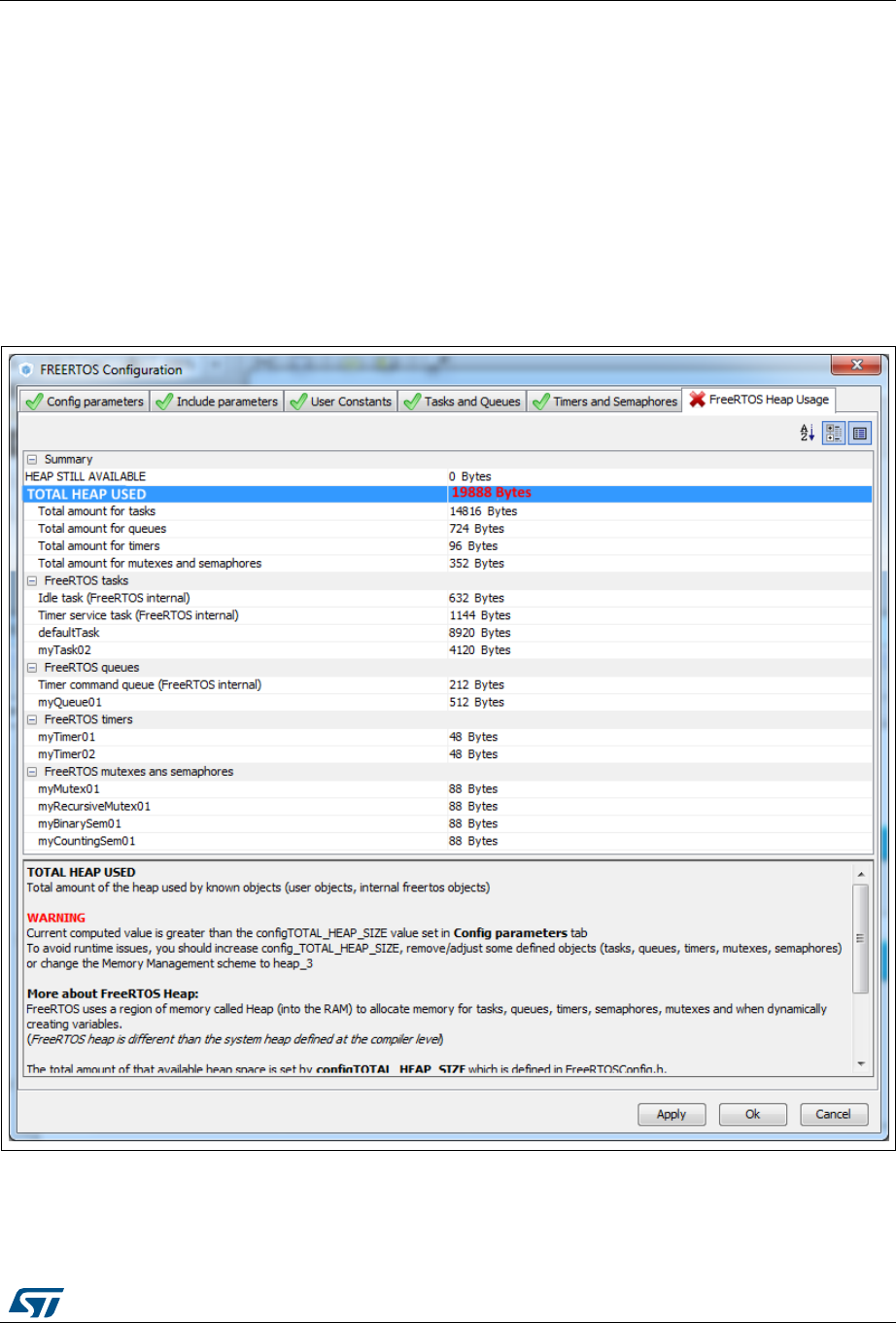Select the myBinarySem01 row
896x1323 pixels.
click(448, 824)
